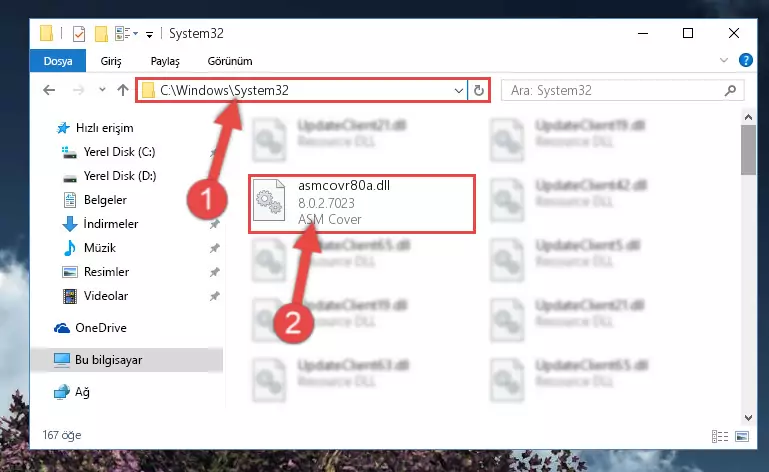
Task: Click the System32 window folder icon in title bar
Action: click(x=46, y=33)
